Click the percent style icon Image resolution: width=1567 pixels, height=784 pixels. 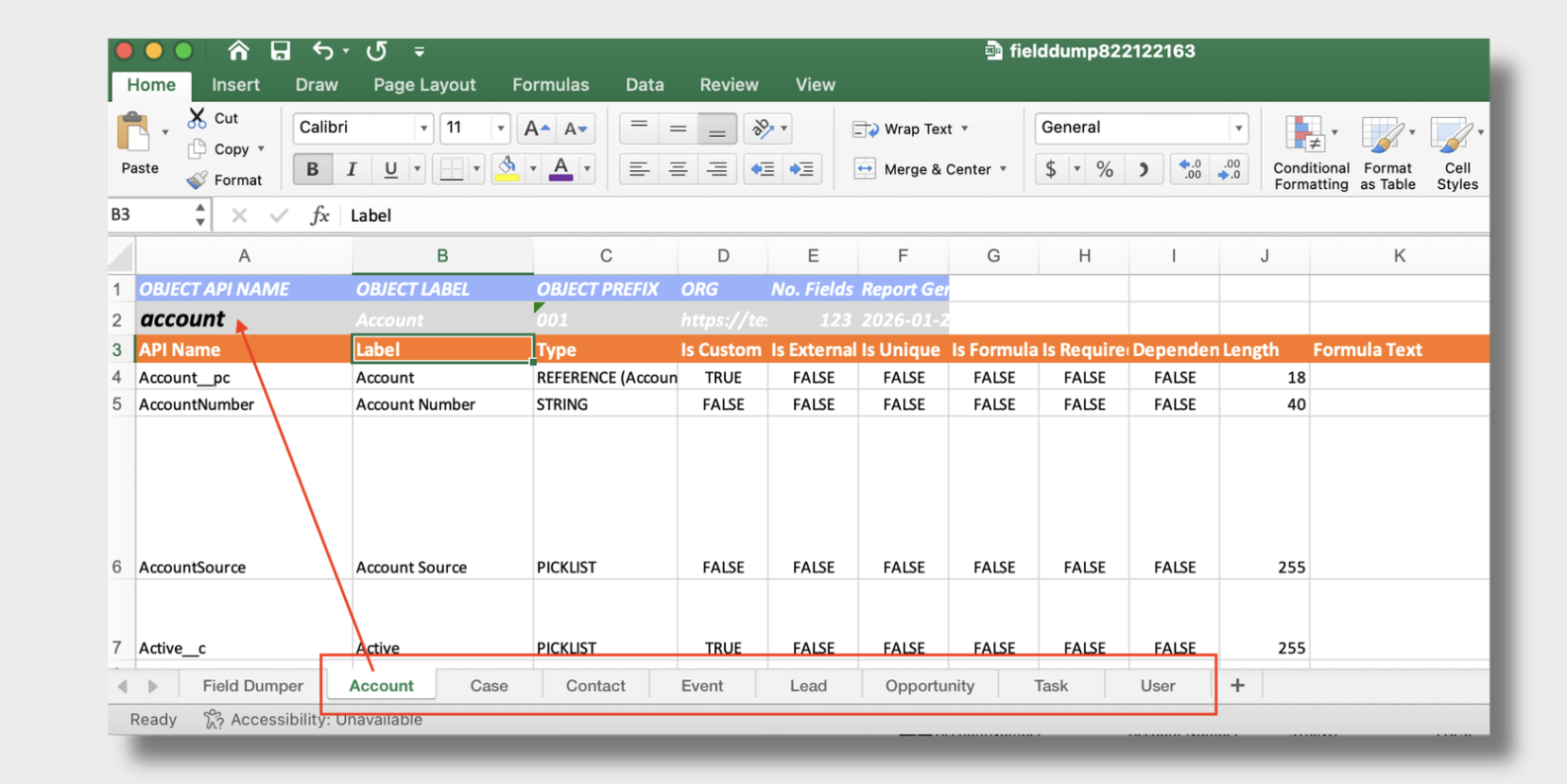[x=1104, y=169]
